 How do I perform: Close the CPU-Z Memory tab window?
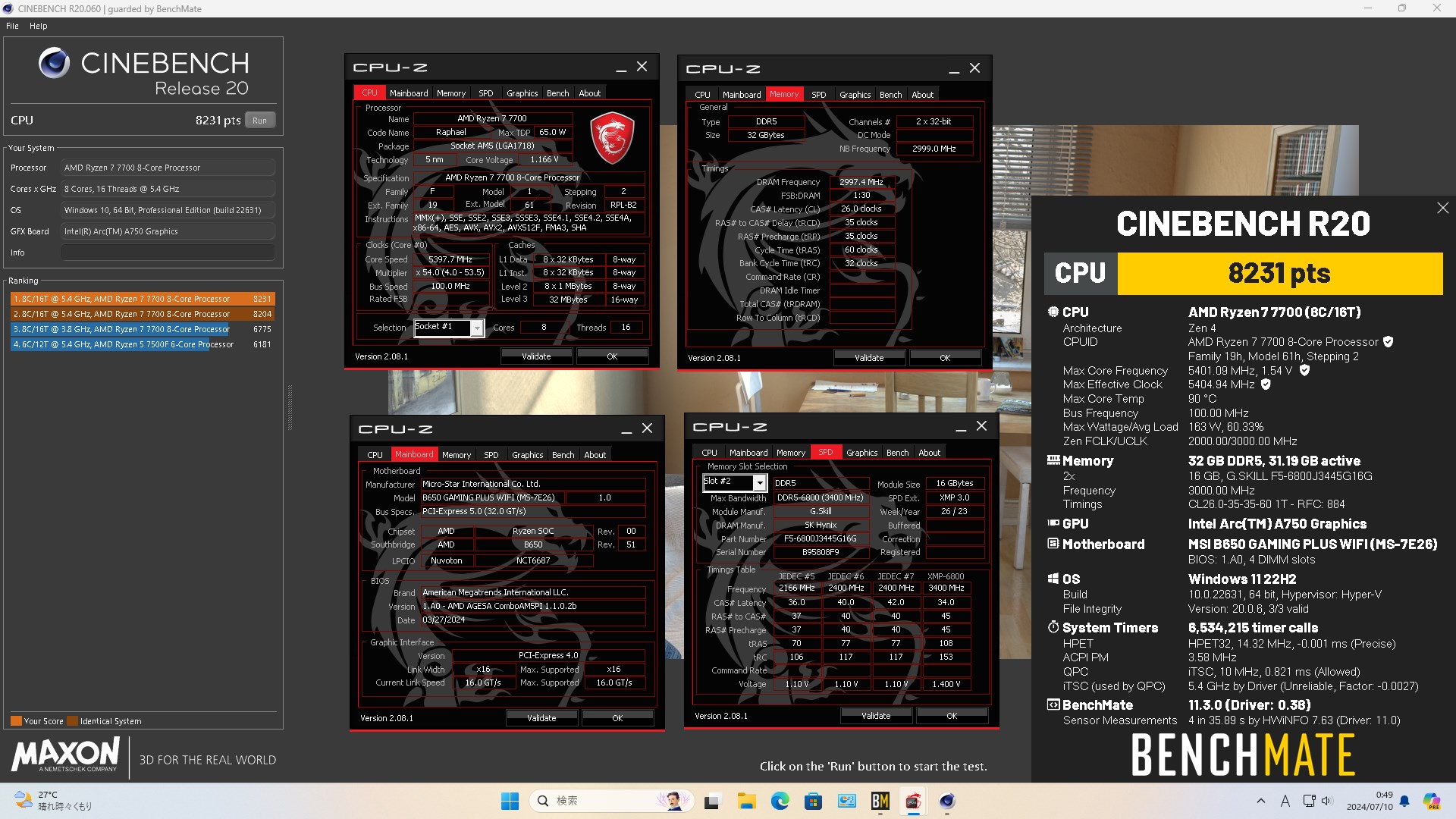974,68
